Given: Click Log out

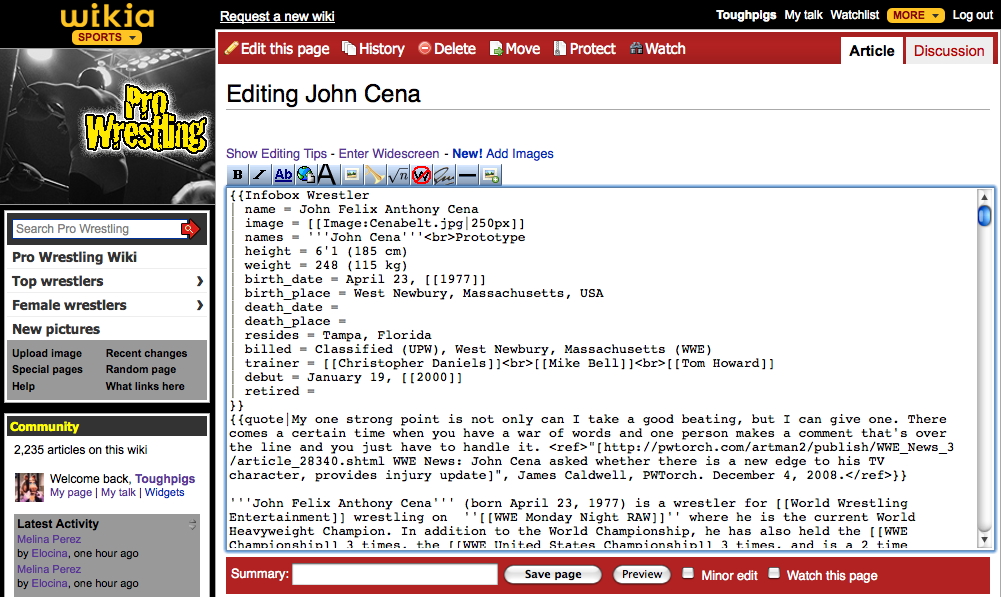Looking at the screenshot, I should (972, 15).
